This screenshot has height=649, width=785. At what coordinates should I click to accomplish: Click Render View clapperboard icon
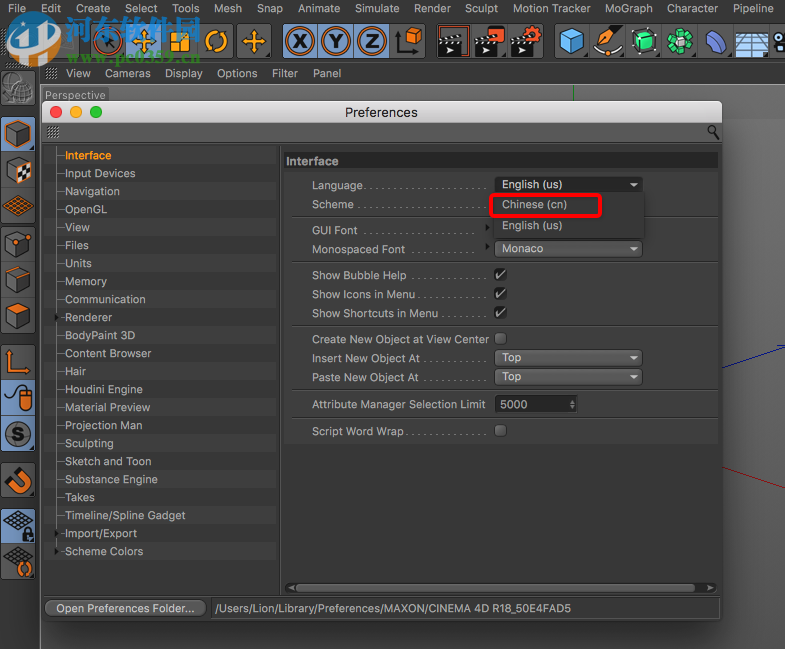pos(453,41)
